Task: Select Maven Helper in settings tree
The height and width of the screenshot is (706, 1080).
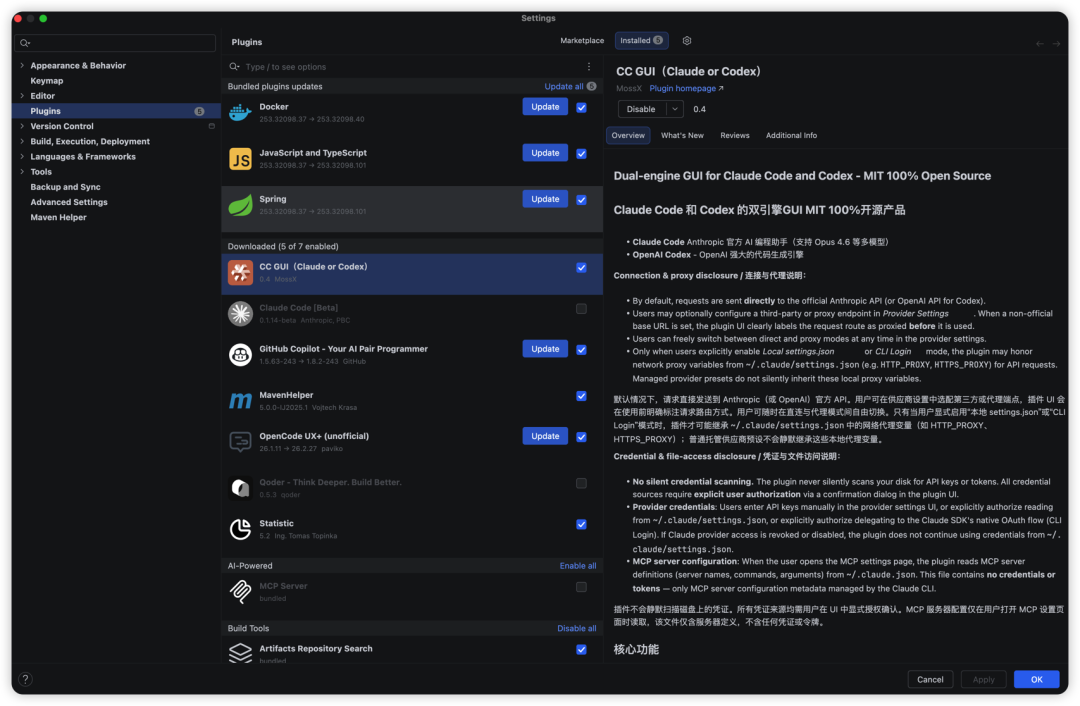Action: pos(59,217)
